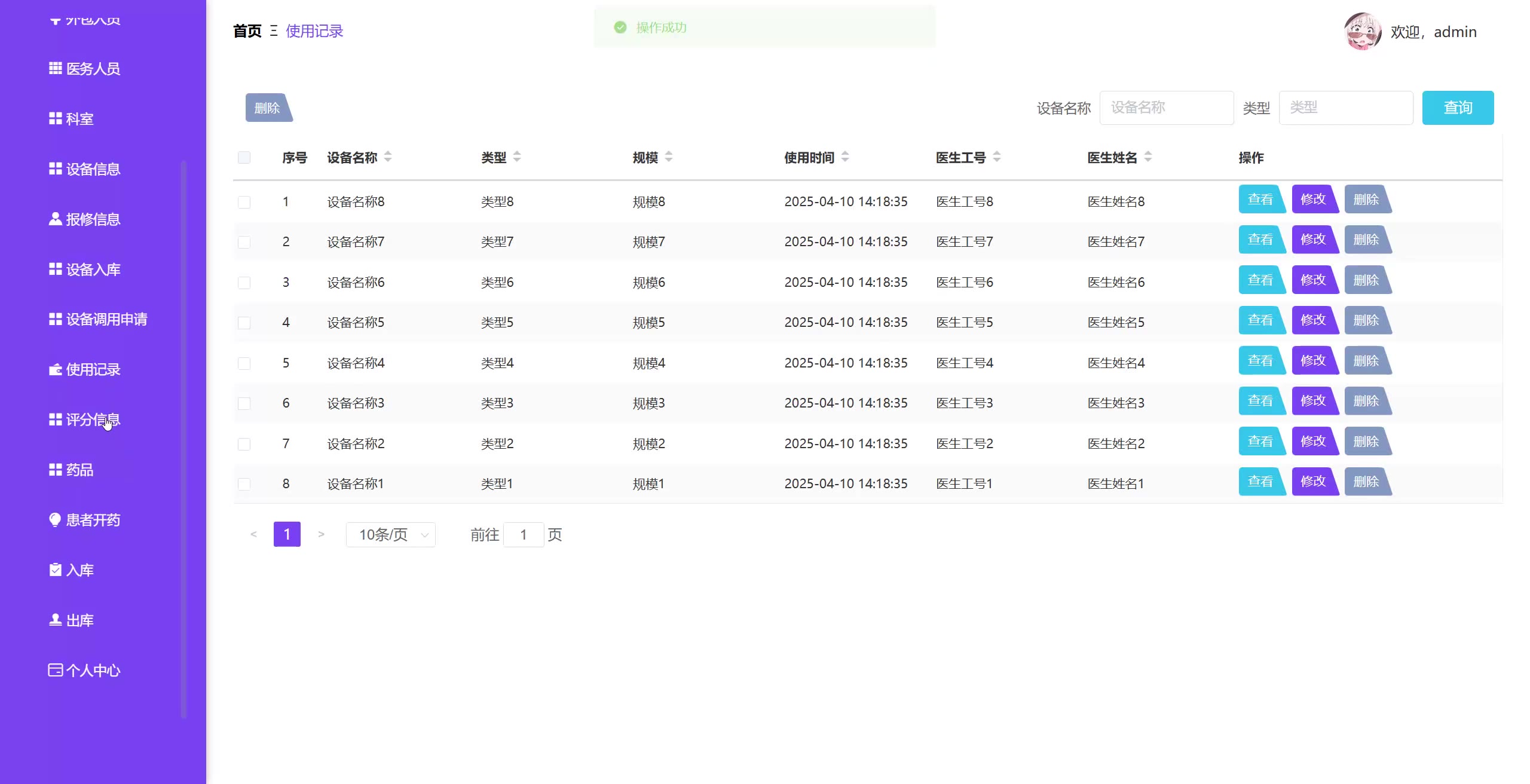Check the row for 设备名称8
Screen dimensions: 1530x784
point(244,202)
